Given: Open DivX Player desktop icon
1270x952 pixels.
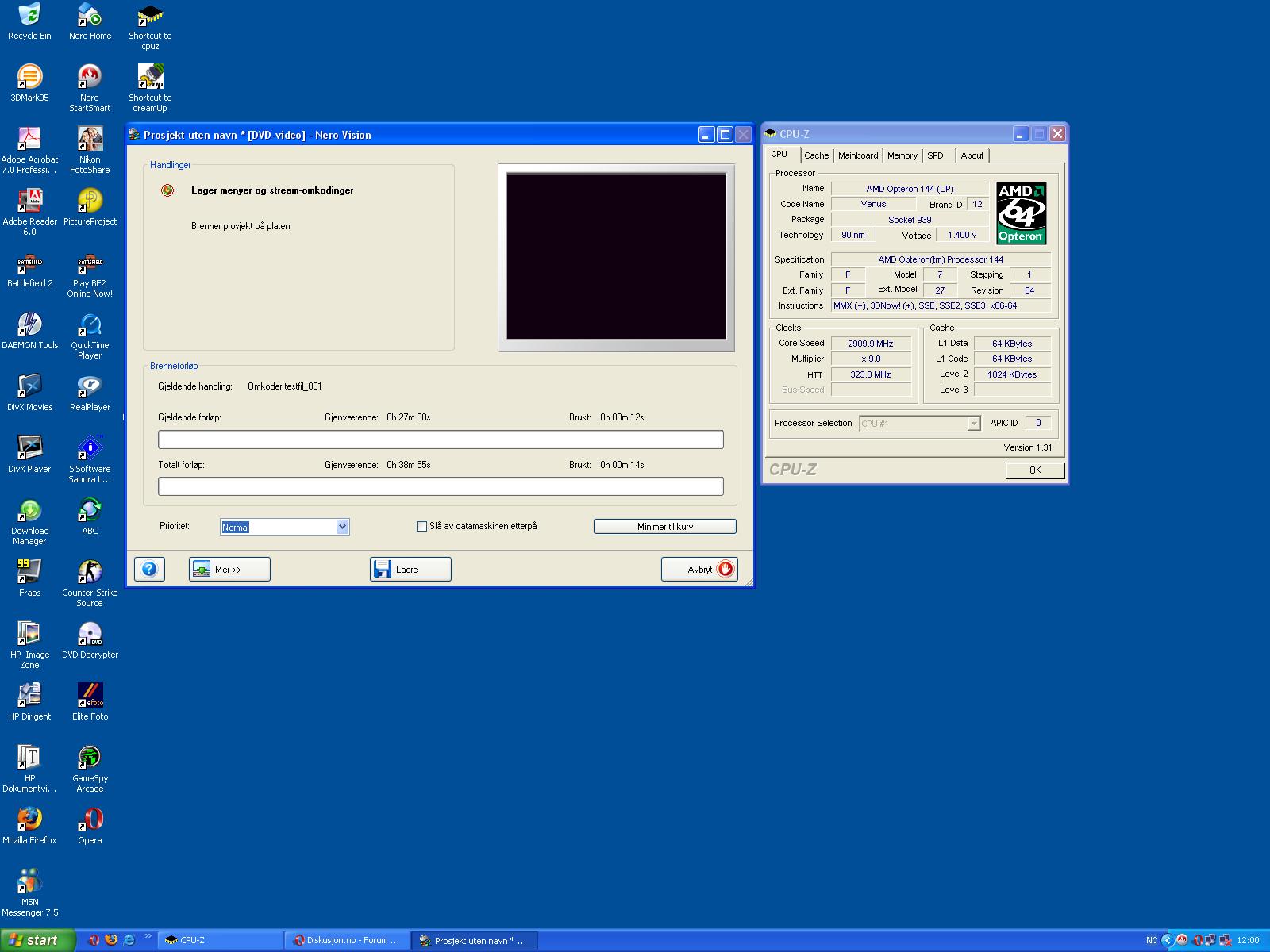Looking at the screenshot, I should coord(29,455).
